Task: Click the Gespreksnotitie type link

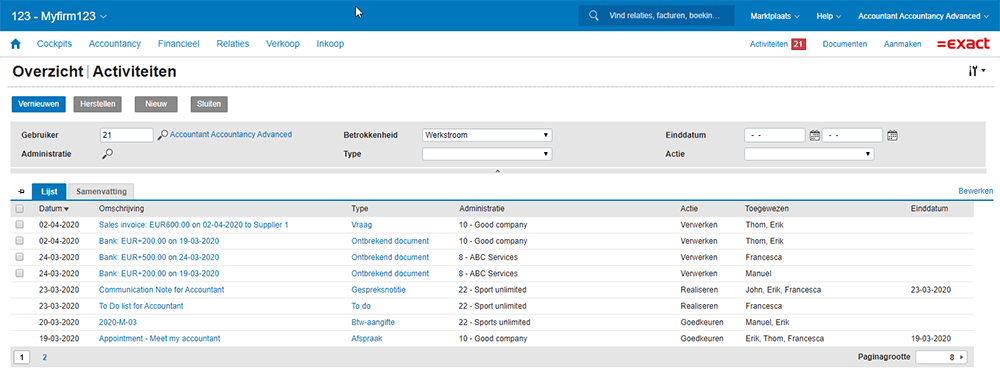Action: pyautogui.click(x=379, y=290)
